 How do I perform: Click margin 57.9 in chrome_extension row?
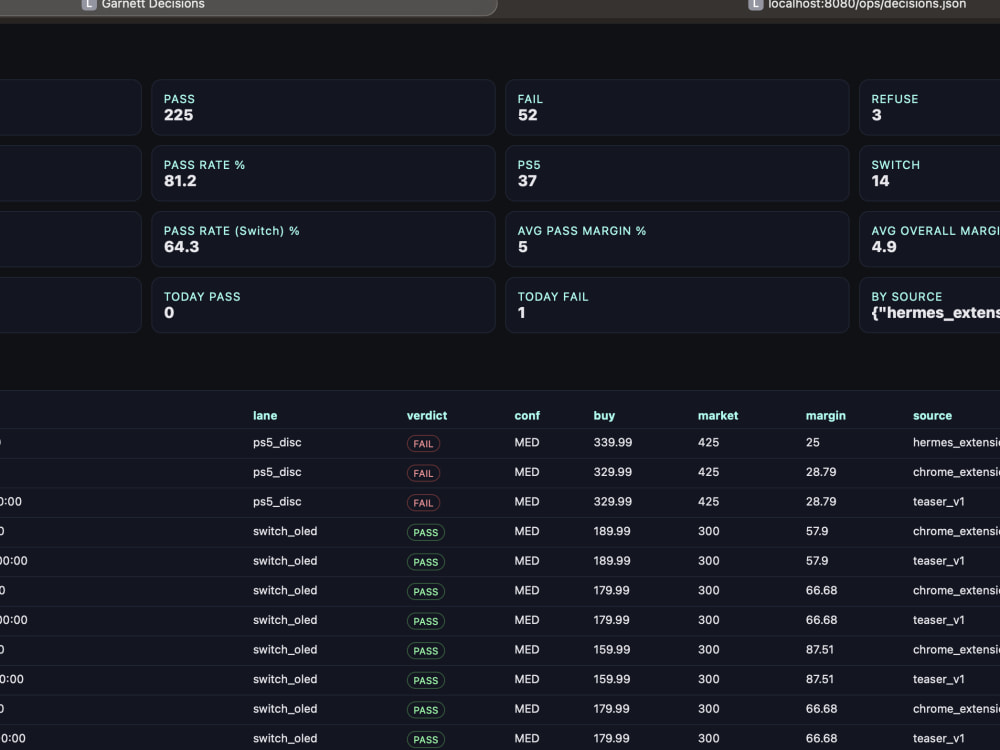(x=816, y=531)
